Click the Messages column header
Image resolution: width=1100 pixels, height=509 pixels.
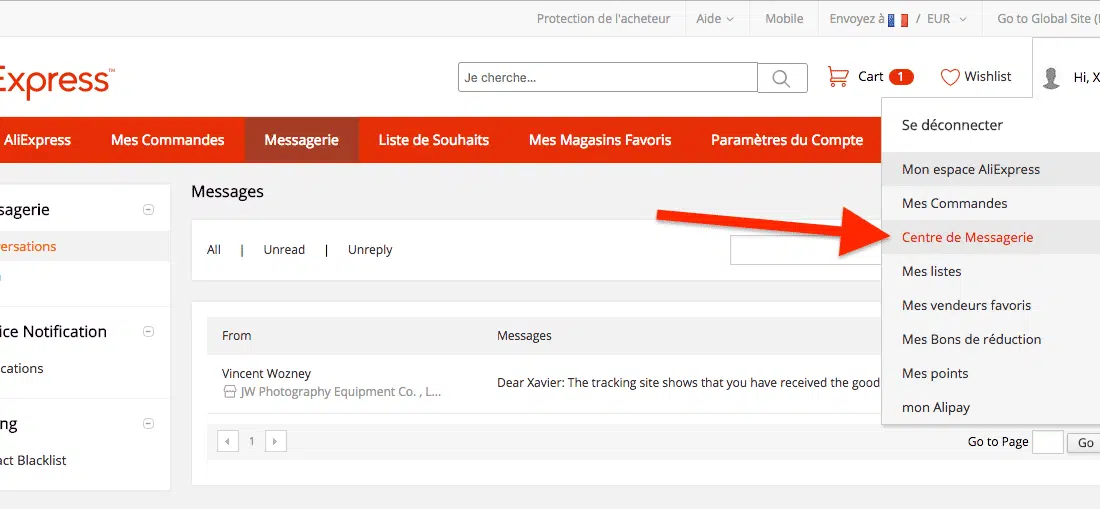tap(524, 336)
